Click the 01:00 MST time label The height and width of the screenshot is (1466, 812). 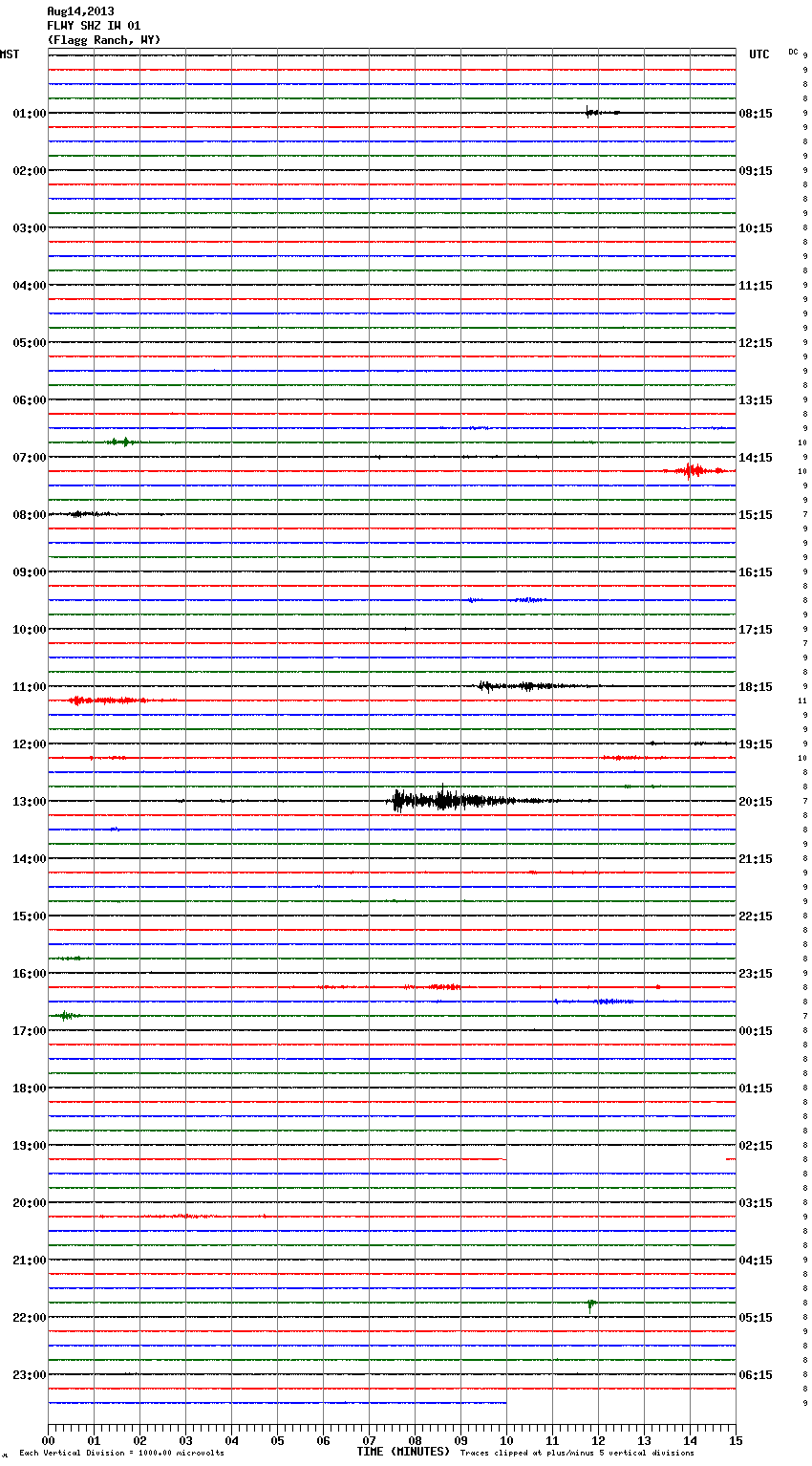tap(29, 114)
